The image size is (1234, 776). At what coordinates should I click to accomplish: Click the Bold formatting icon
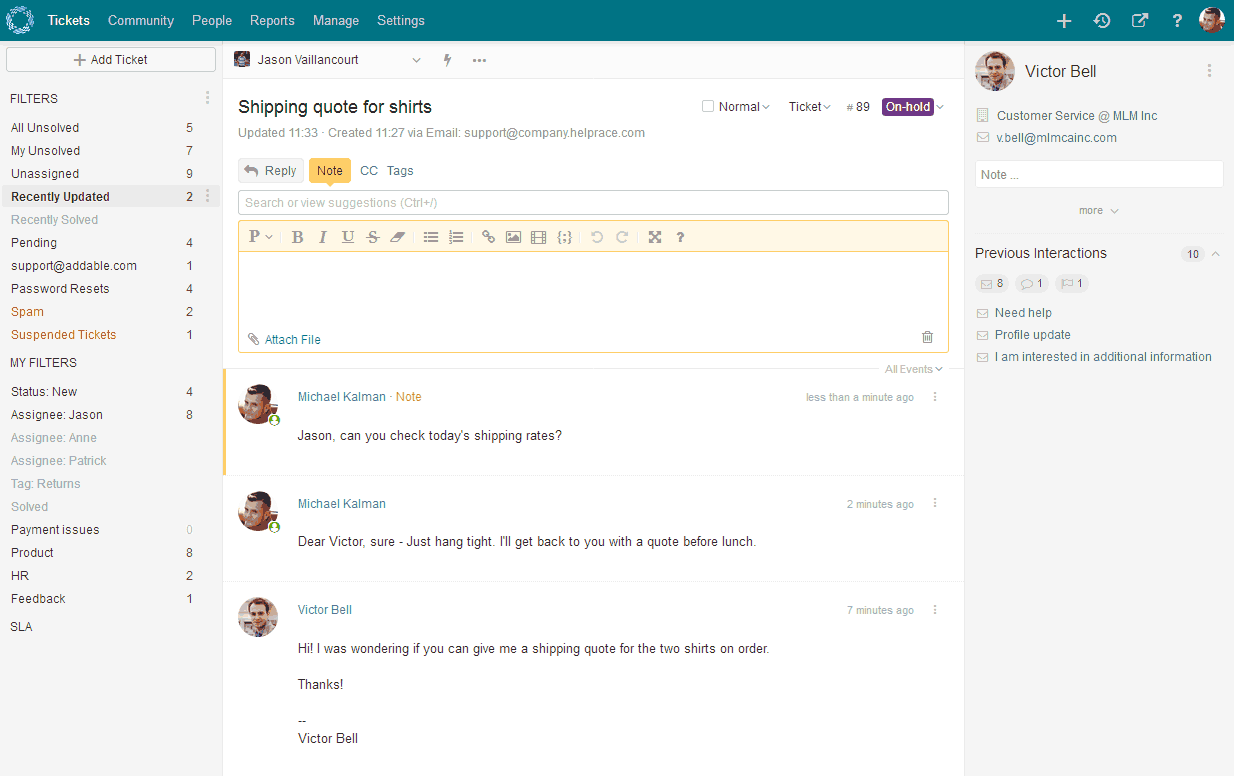[297, 237]
